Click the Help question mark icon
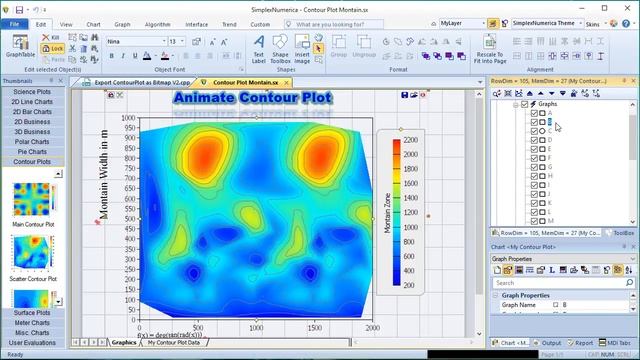 [x=626, y=24]
